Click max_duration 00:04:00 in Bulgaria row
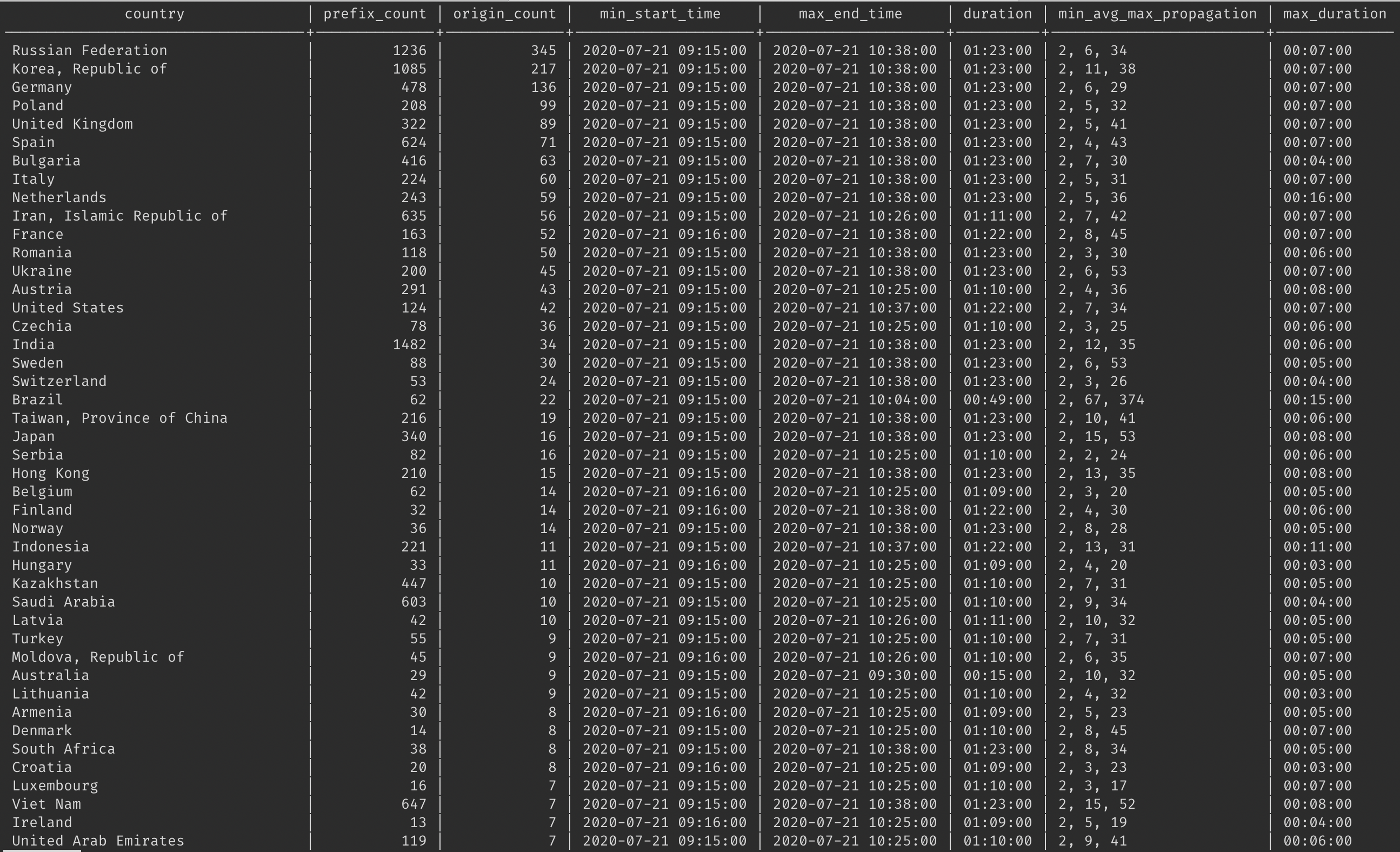Screen dimensions: 1400x852 [1318, 161]
